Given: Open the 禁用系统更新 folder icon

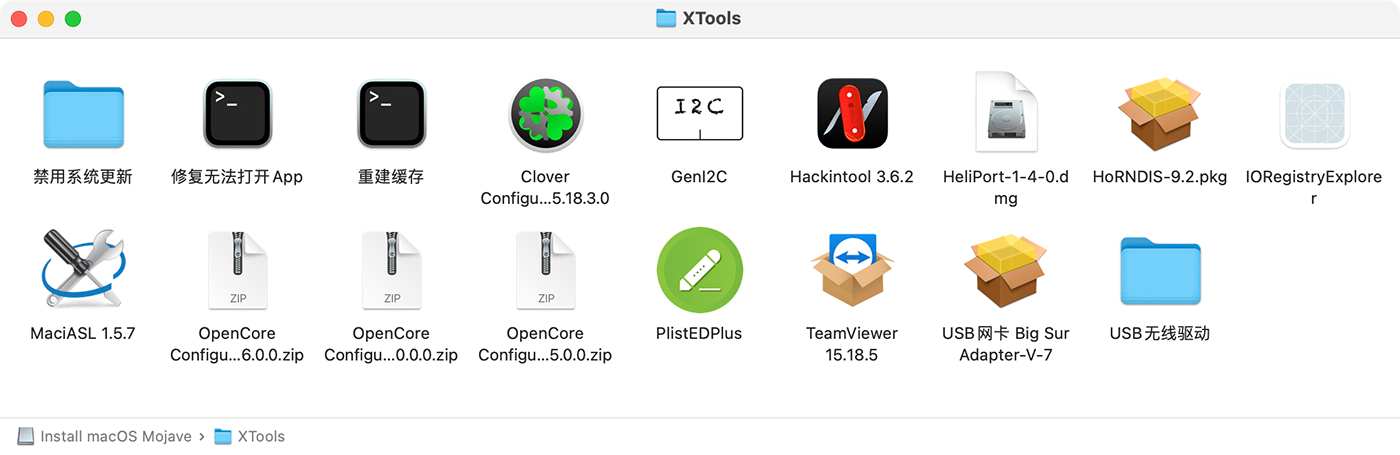Looking at the screenshot, I should point(83,114).
